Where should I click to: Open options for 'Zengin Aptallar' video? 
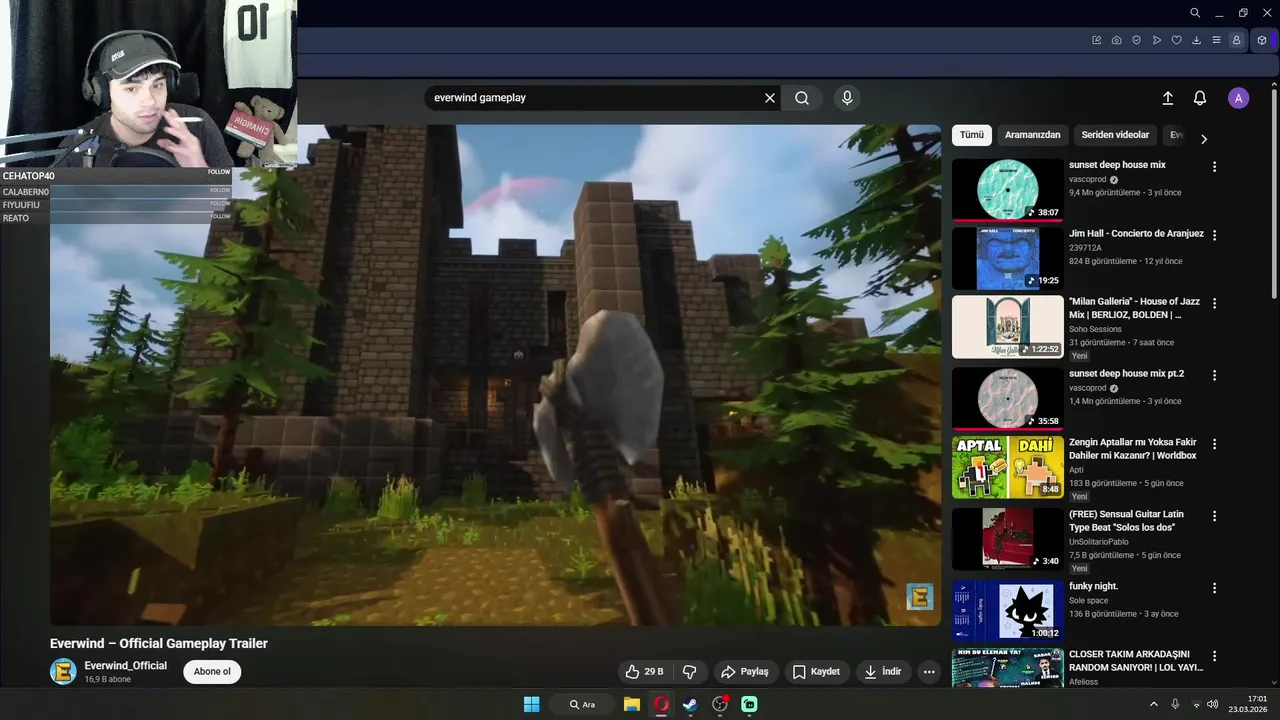[x=1215, y=444]
